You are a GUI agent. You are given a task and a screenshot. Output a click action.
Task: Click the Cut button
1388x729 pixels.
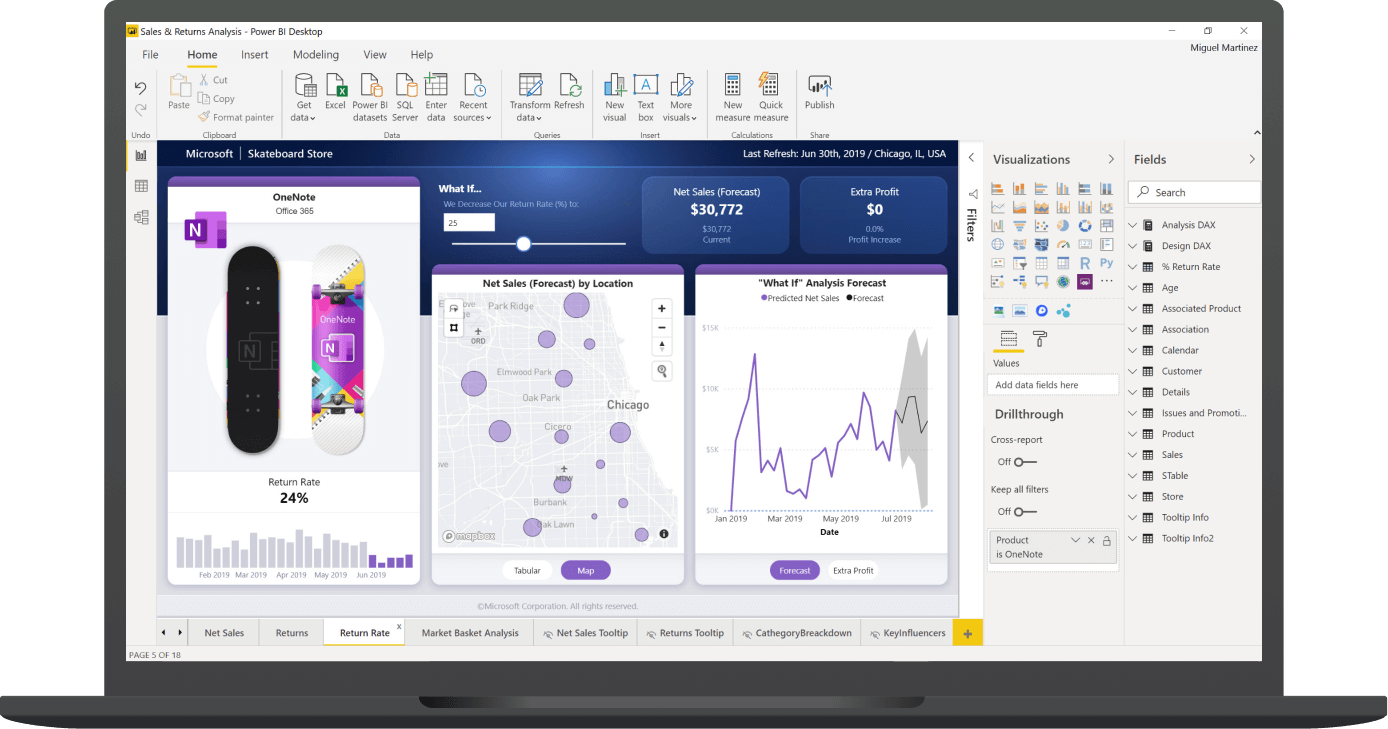(x=213, y=80)
